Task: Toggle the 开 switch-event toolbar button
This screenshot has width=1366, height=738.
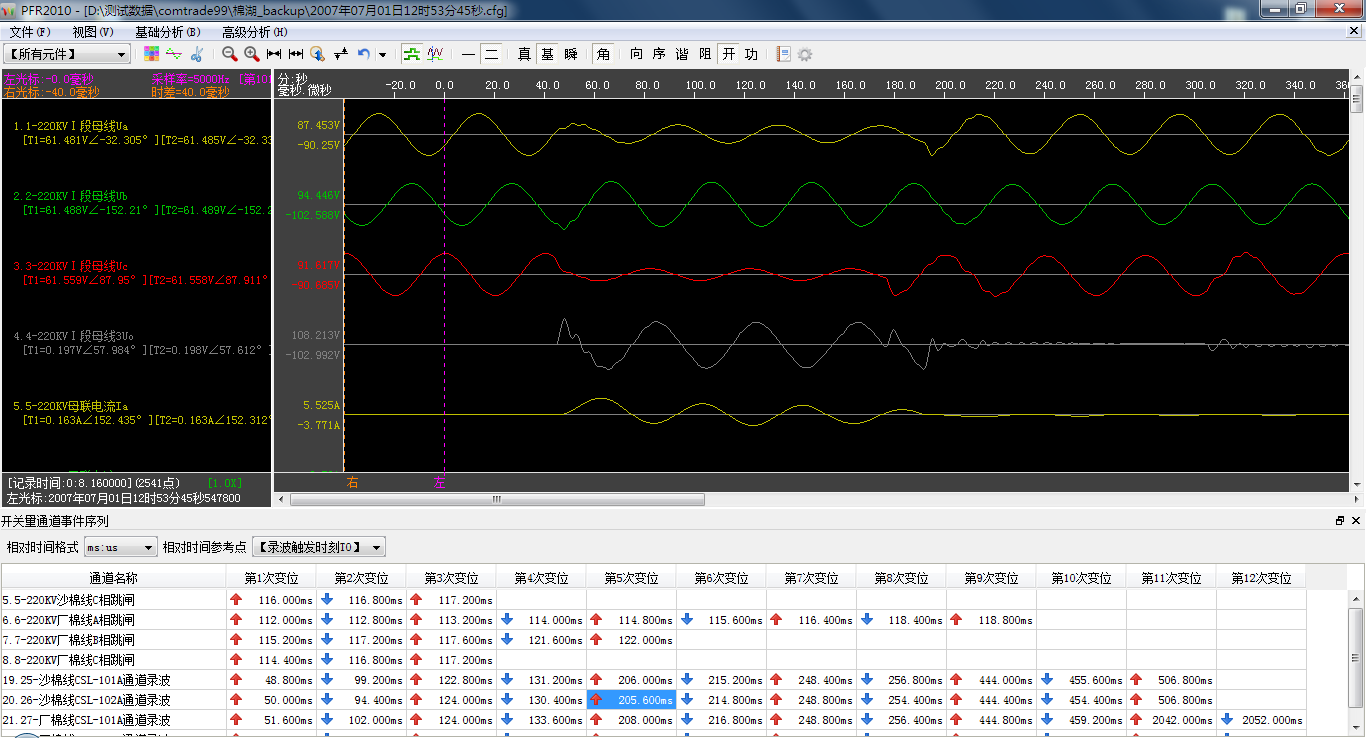Action: click(x=728, y=54)
